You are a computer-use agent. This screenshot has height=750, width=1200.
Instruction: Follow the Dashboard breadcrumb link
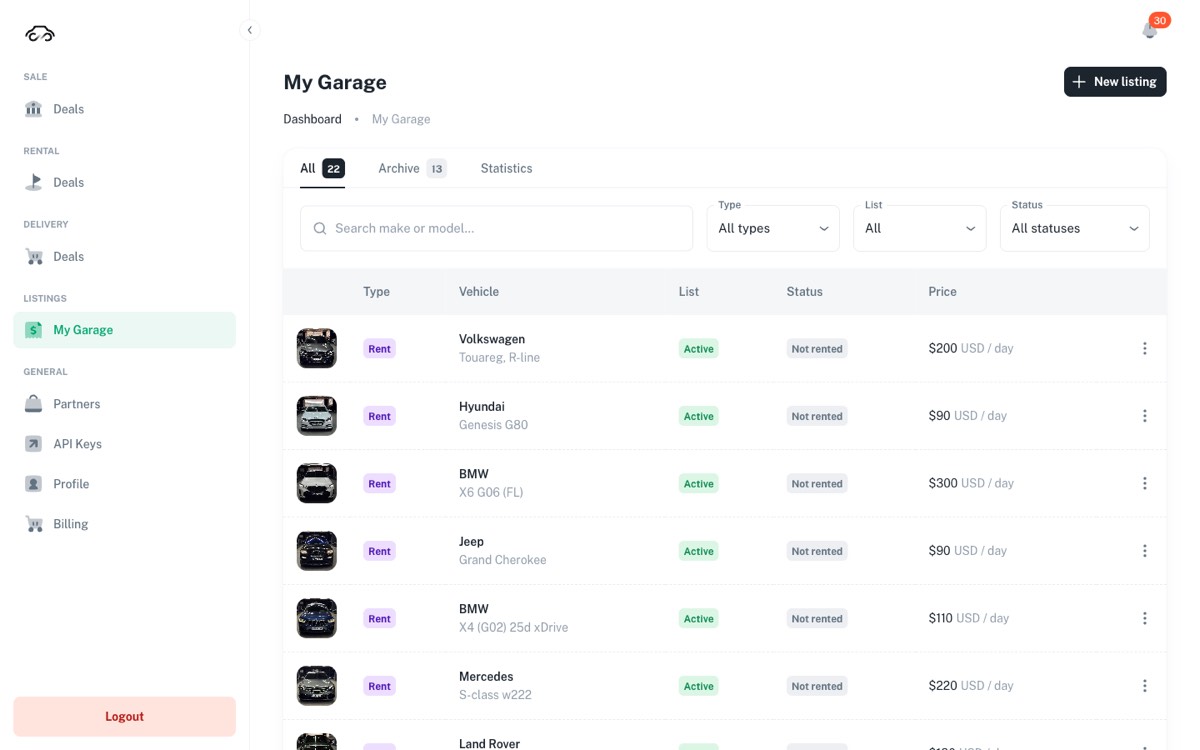pyautogui.click(x=312, y=119)
